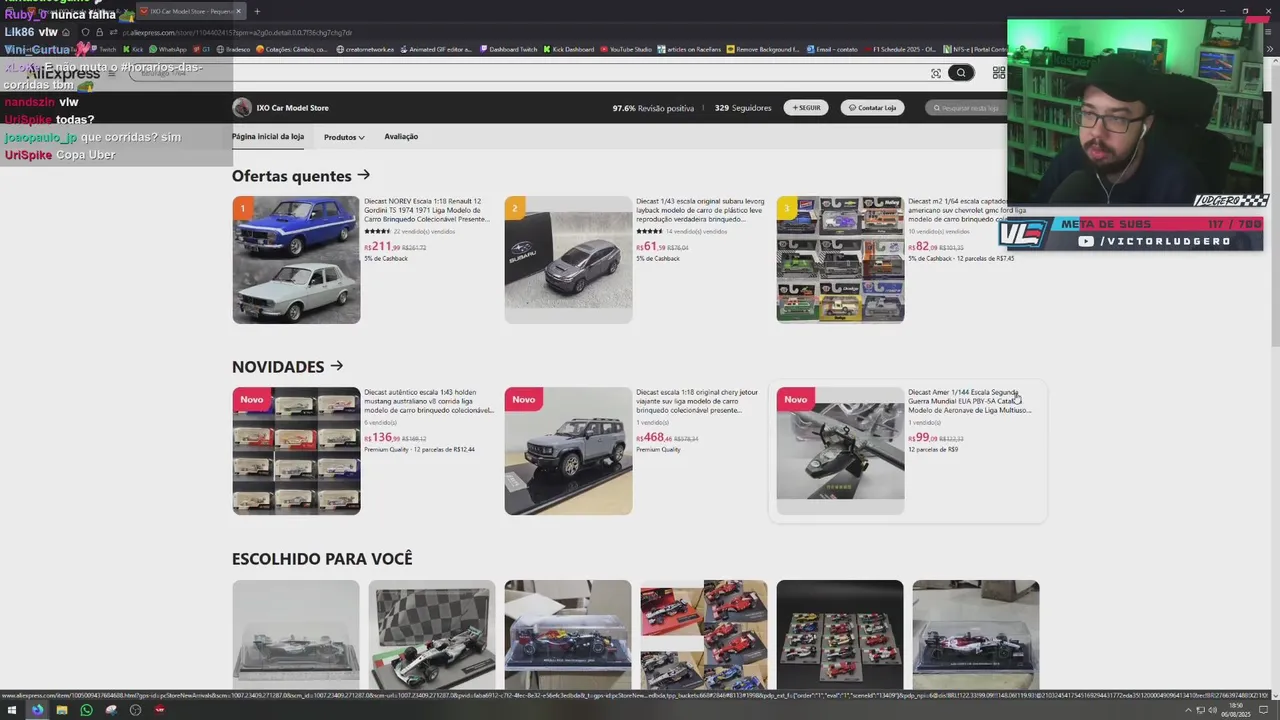Open the Ofertas quentes section arrow link
Viewport: 1280px width, 720px height.
(x=363, y=175)
